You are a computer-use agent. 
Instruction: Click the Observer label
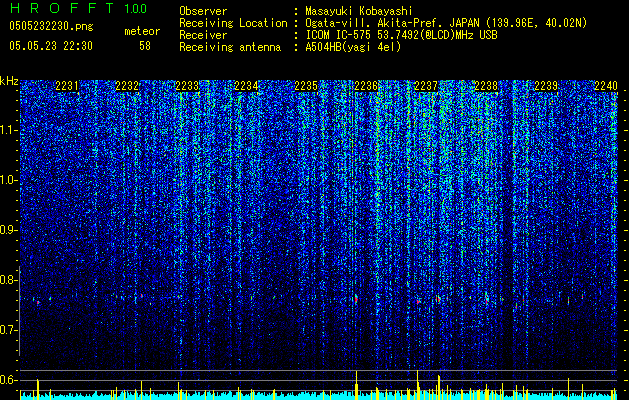pyautogui.click(x=203, y=11)
